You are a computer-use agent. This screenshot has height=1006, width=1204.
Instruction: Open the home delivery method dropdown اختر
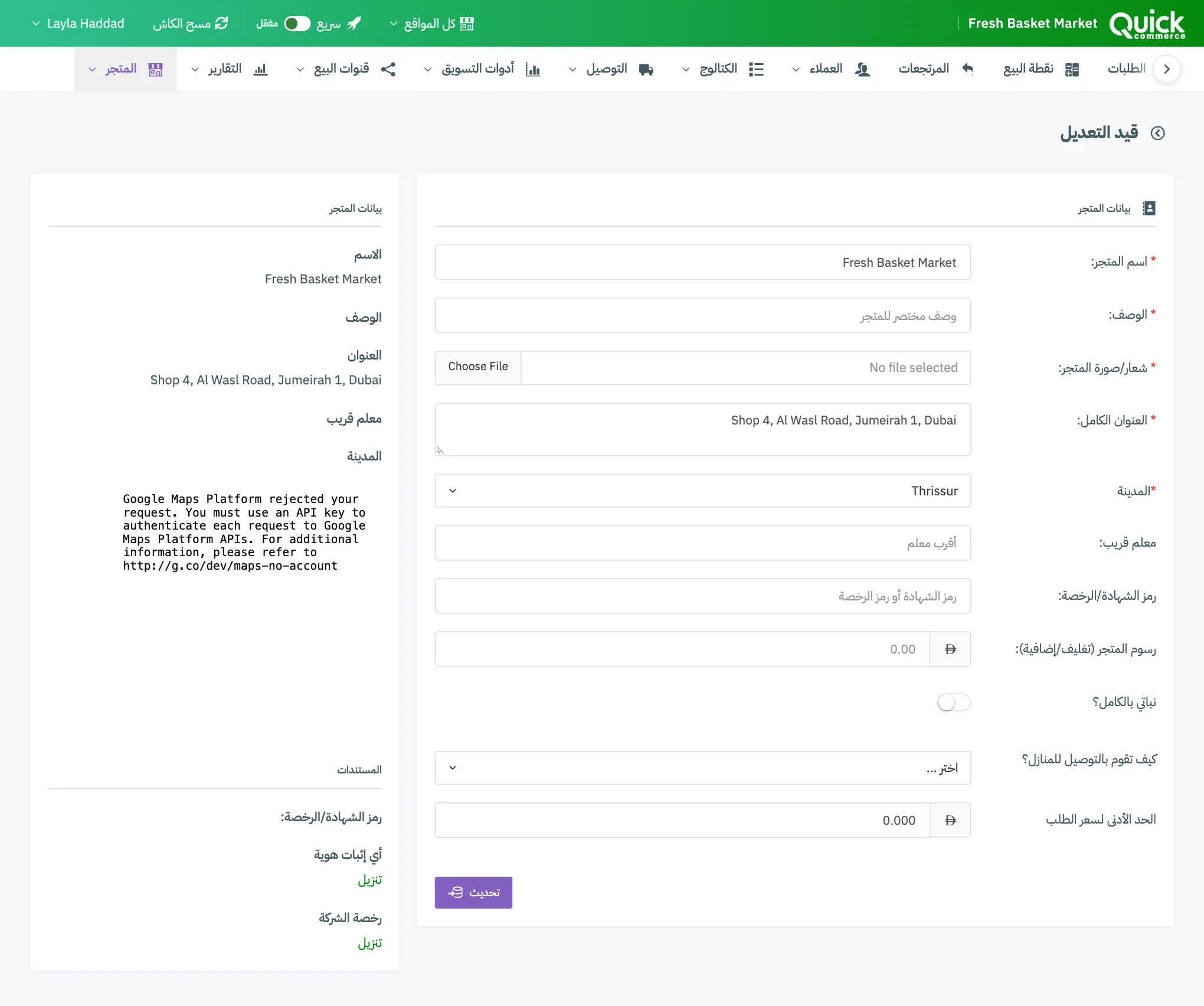pos(702,767)
